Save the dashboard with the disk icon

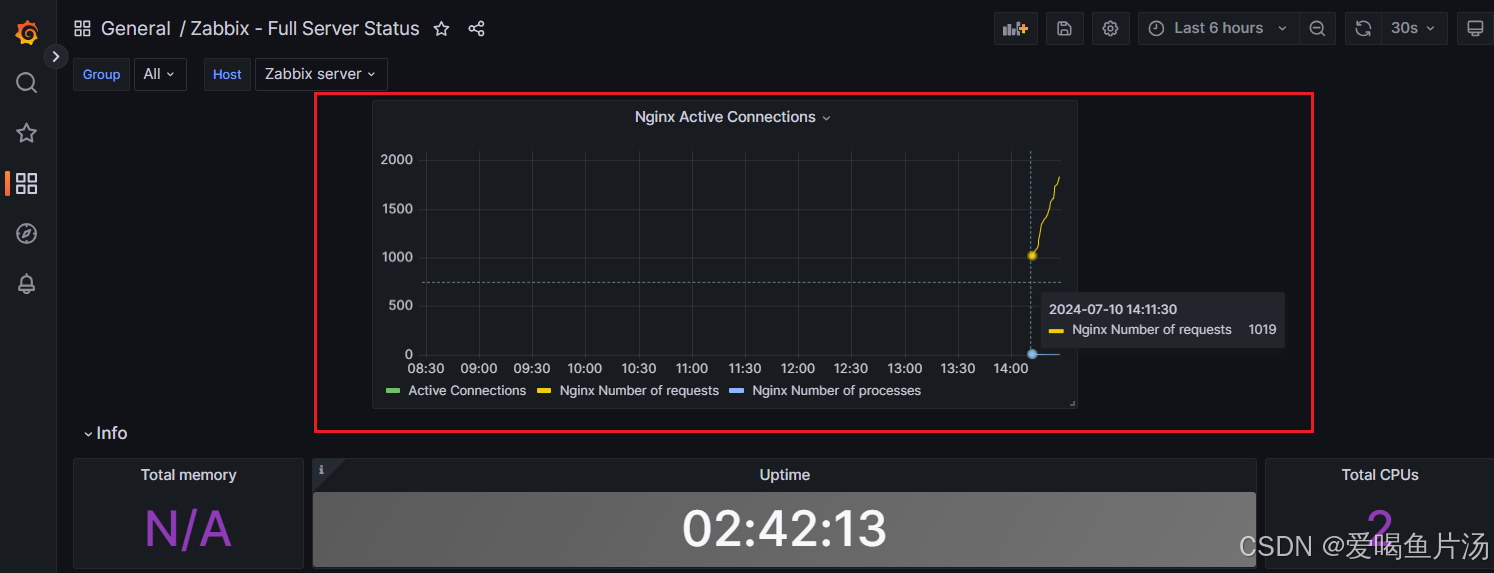click(1064, 29)
